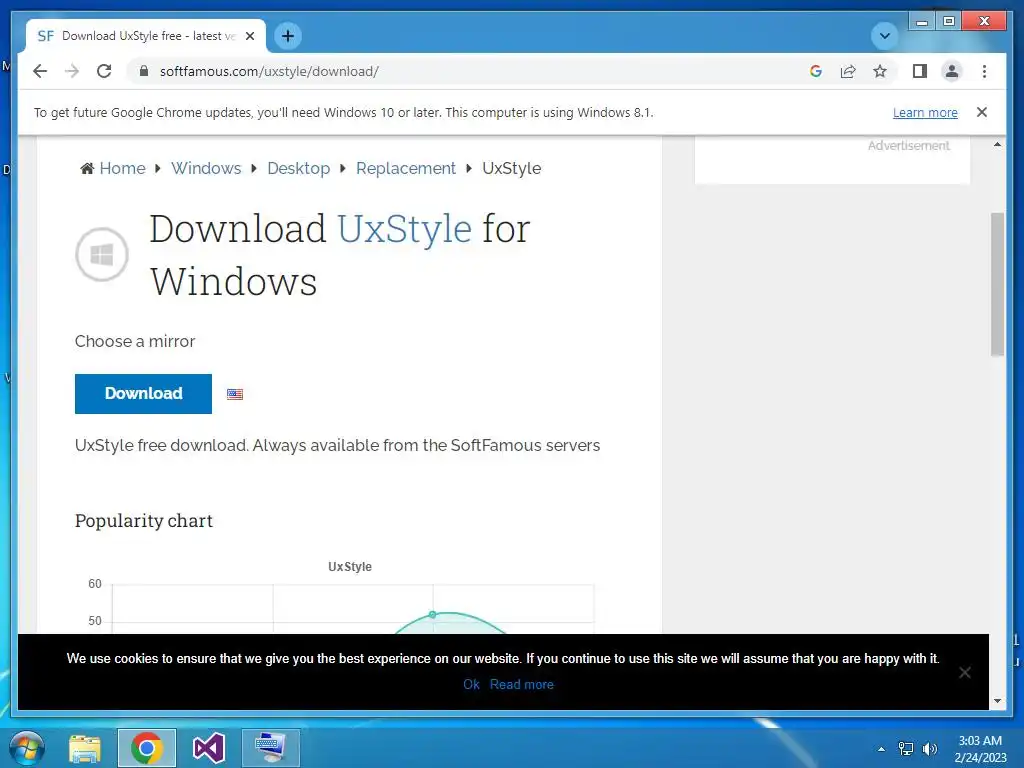Open Learn more about Chrome updates
The height and width of the screenshot is (768, 1024).
click(x=925, y=112)
